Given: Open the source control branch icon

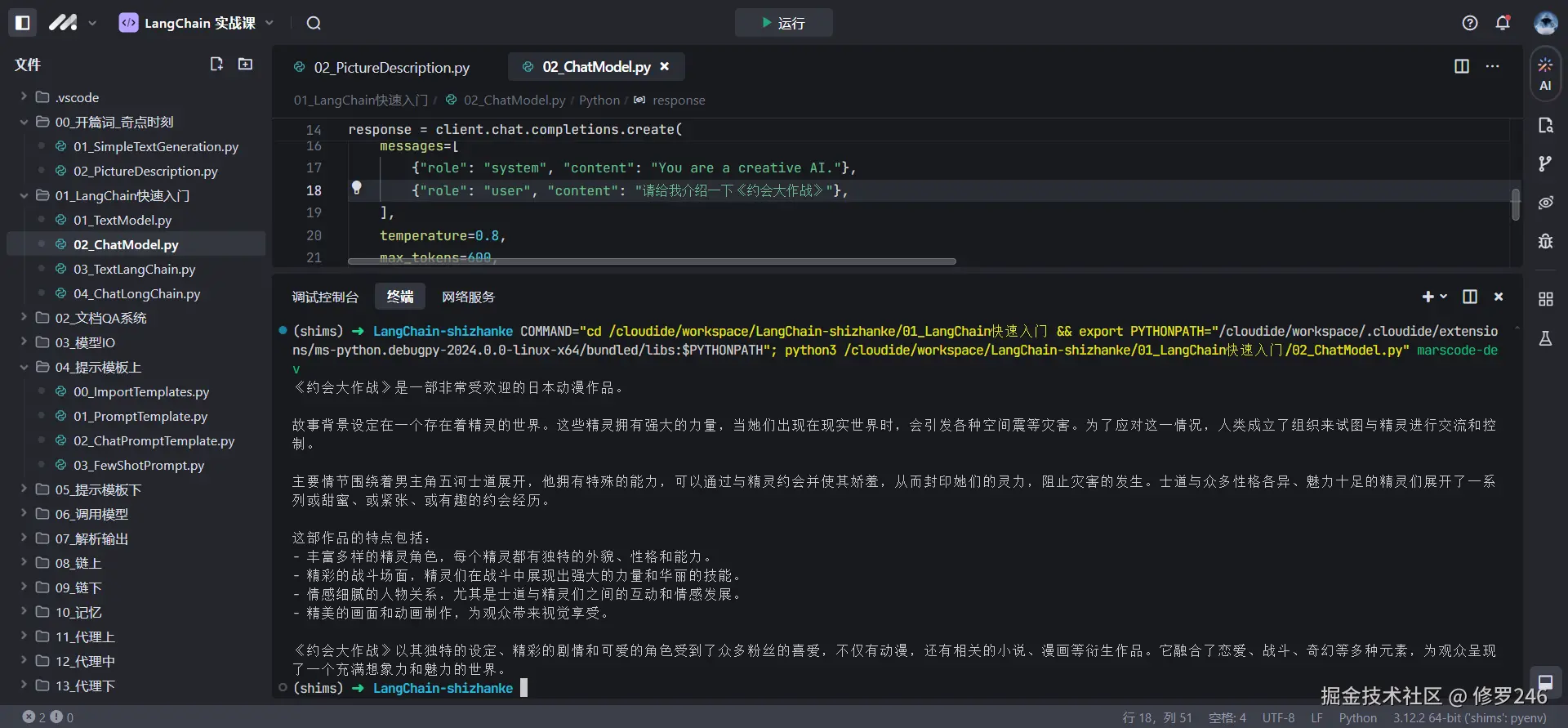Looking at the screenshot, I should coord(1545,164).
